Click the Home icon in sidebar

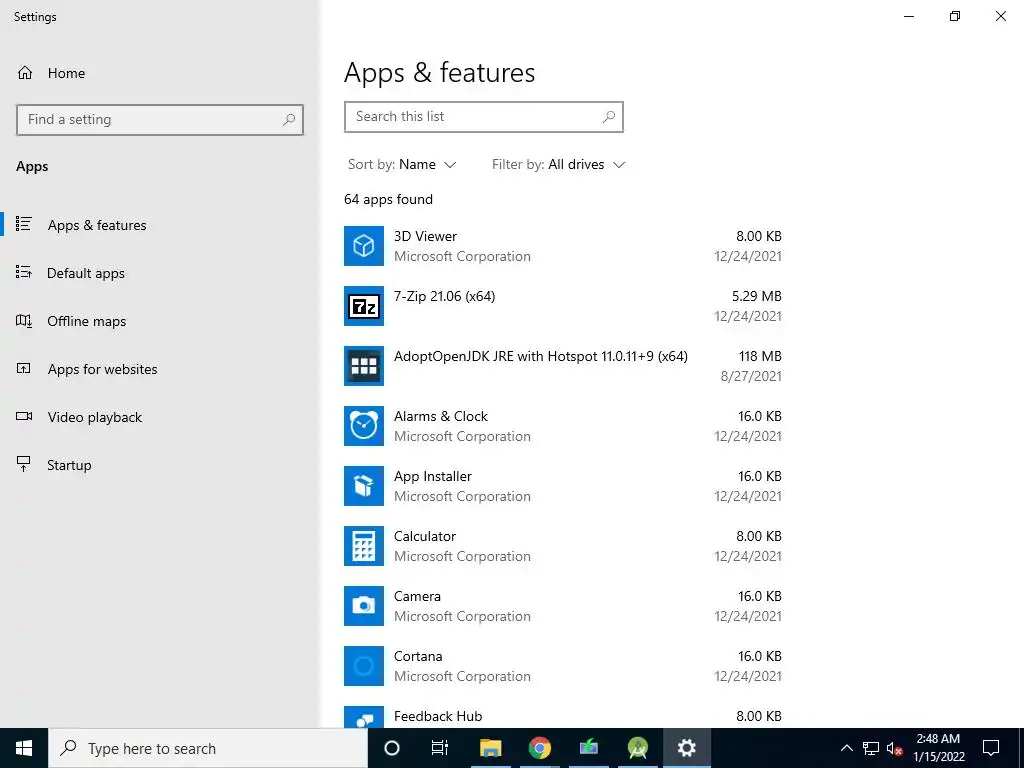25,73
